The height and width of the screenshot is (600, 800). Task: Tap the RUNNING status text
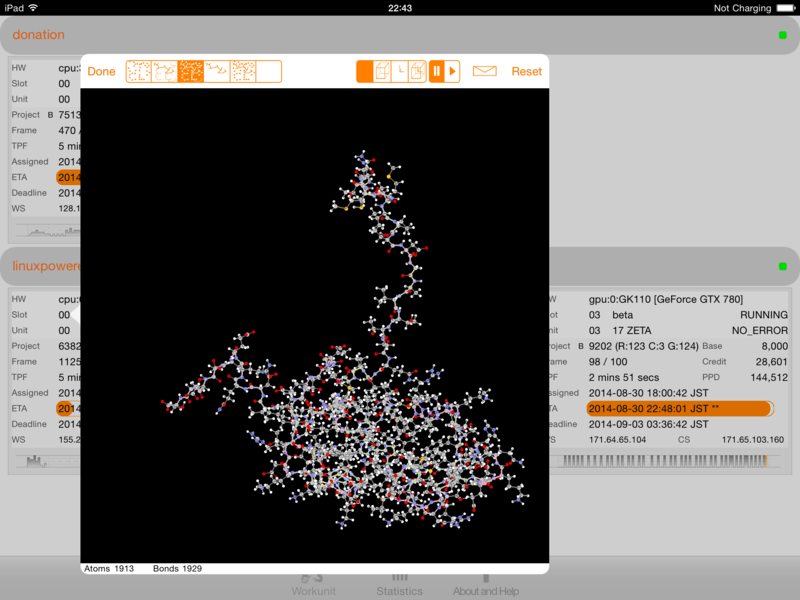pos(764,315)
